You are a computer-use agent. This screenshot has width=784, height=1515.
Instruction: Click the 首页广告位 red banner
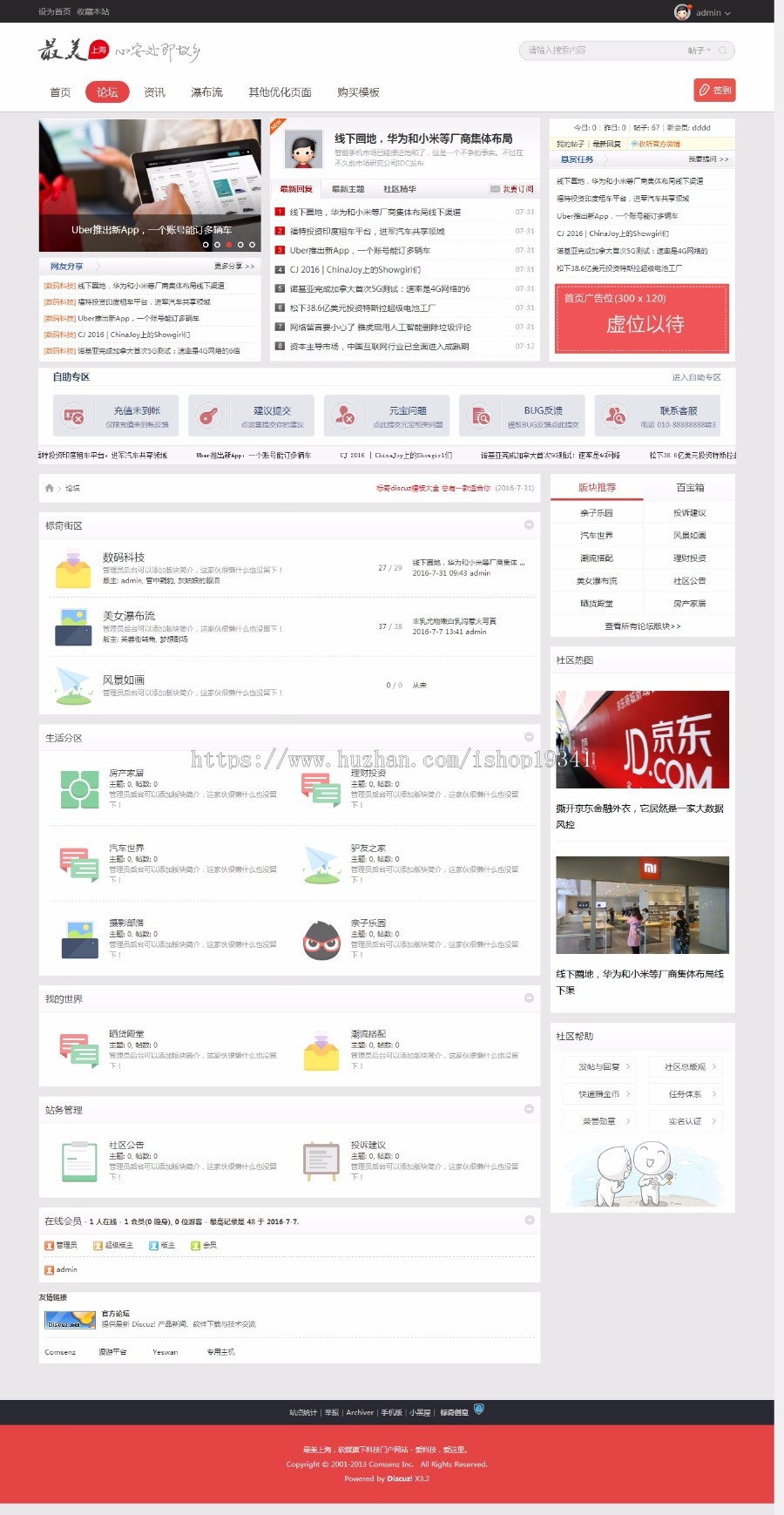[642, 318]
